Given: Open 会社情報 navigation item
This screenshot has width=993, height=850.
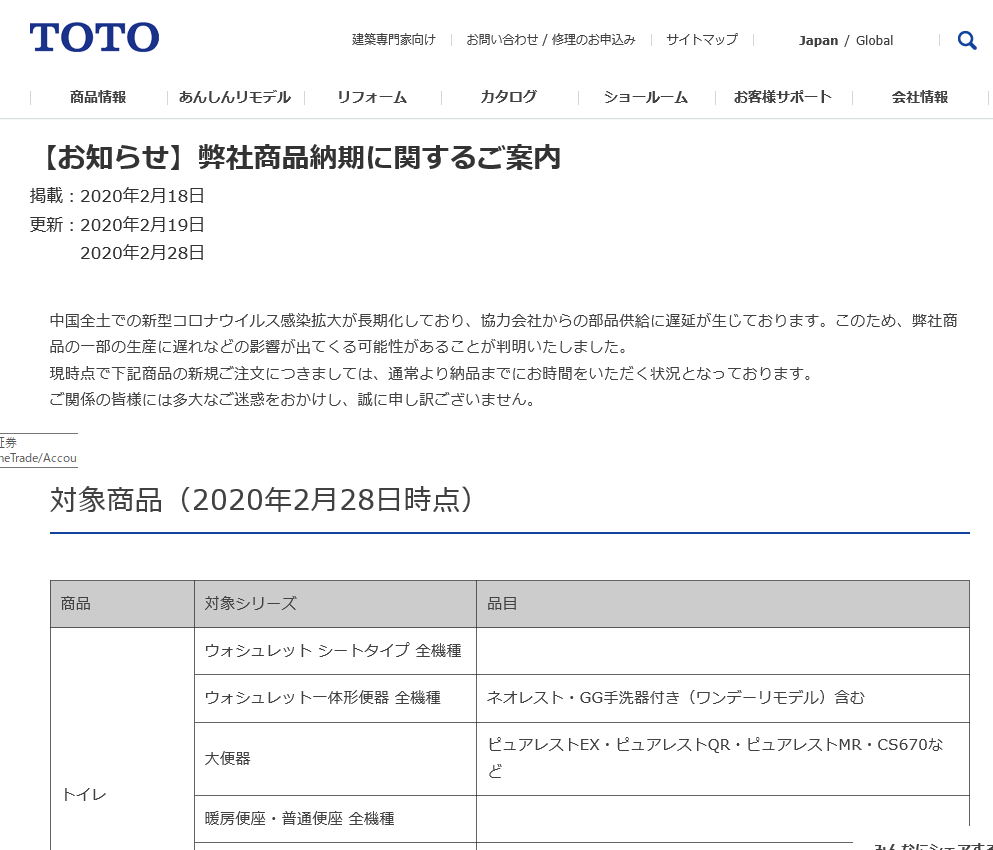Looking at the screenshot, I should click(x=920, y=97).
